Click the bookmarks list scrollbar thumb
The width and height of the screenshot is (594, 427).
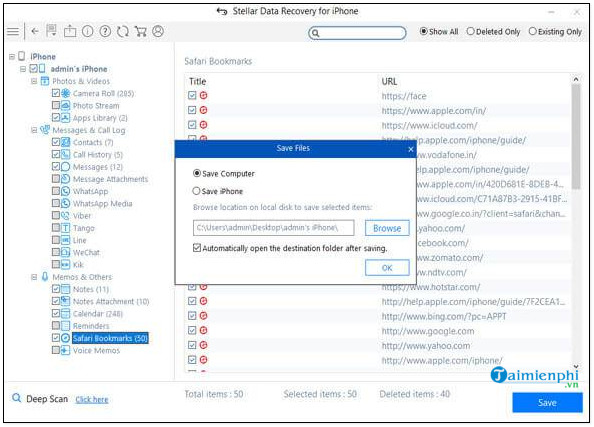[576, 136]
